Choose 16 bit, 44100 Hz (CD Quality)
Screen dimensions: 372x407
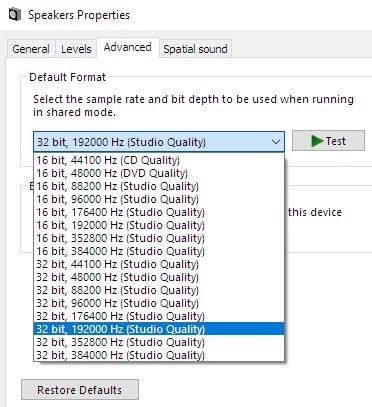coord(159,160)
